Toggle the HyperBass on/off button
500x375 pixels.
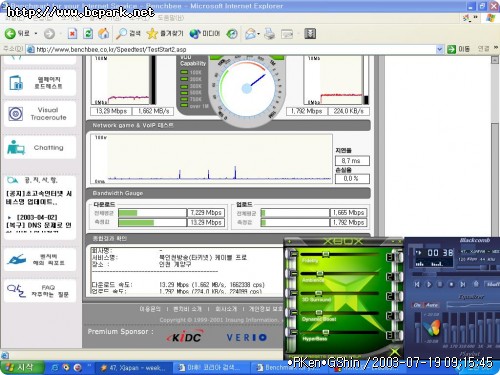click(391, 335)
